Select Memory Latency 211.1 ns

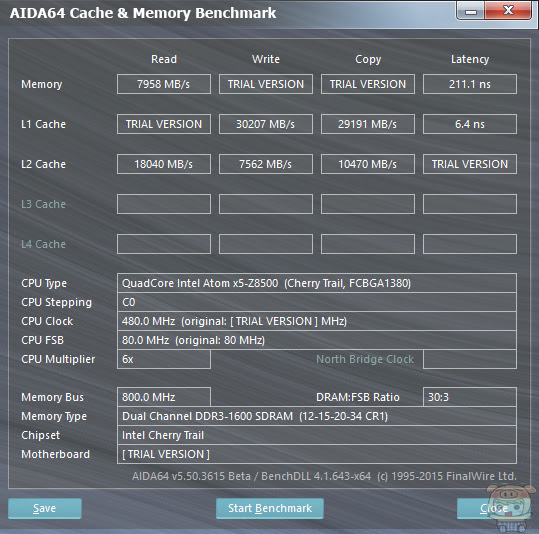(x=470, y=84)
